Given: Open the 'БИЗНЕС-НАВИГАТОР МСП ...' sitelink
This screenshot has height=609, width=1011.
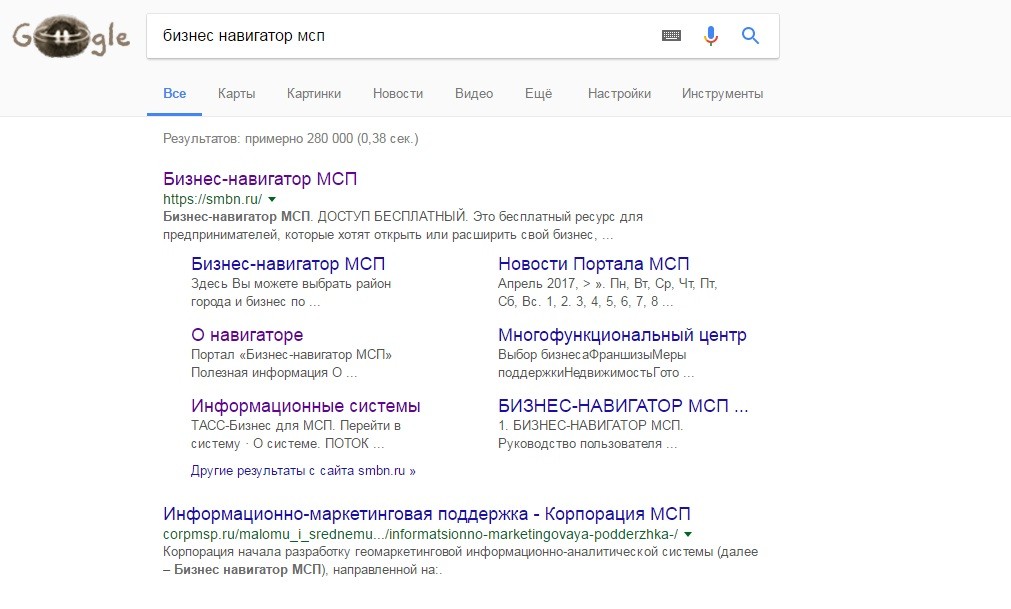Looking at the screenshot, I should 623,405.
